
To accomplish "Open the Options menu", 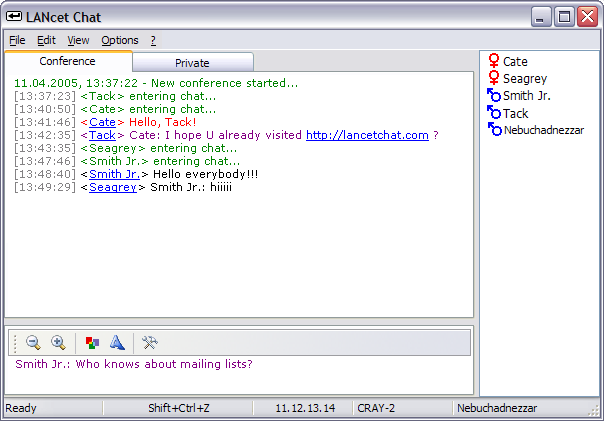I will [120, 40].
